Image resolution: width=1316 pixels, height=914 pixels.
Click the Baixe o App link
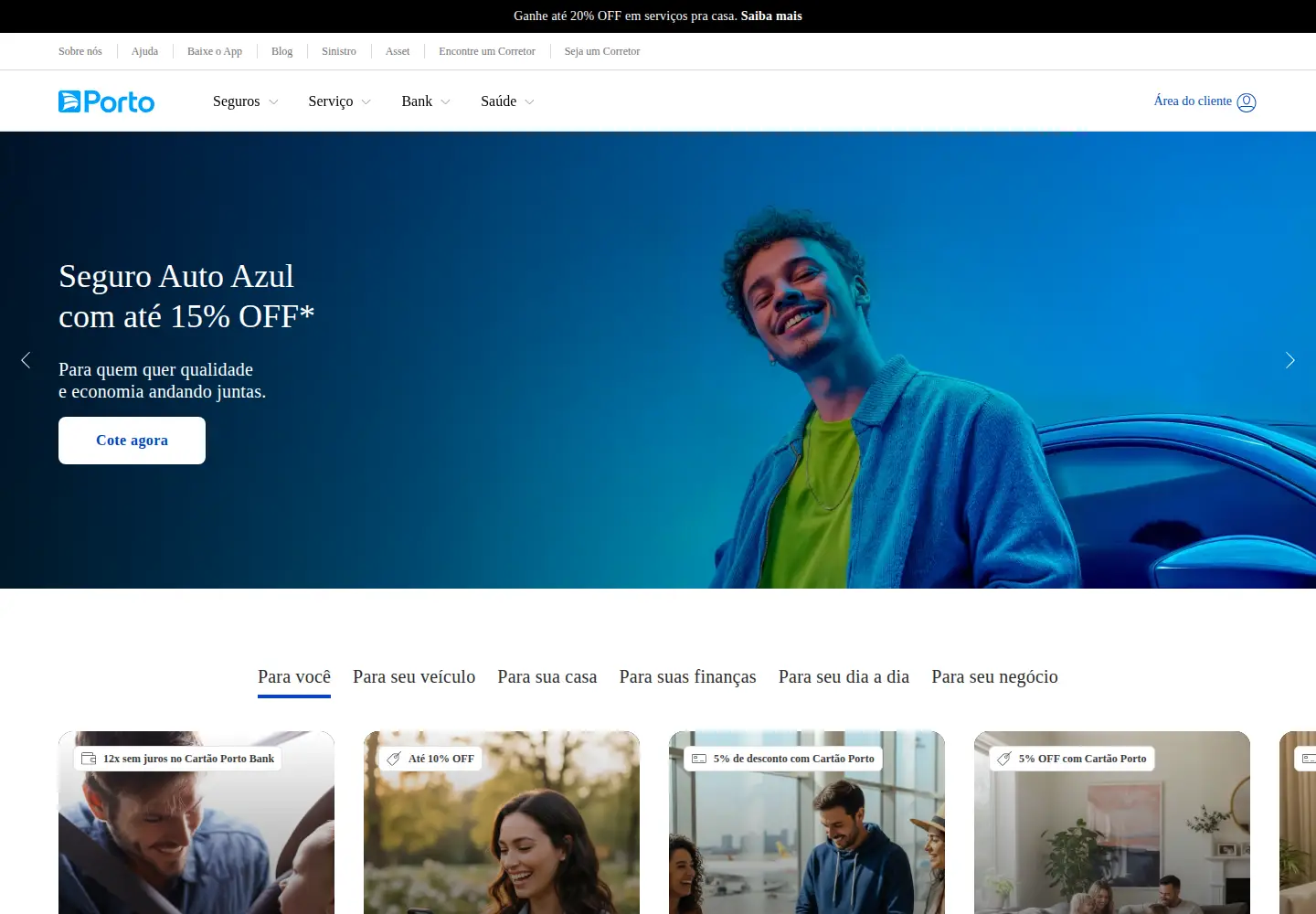[x=215, y=51]
